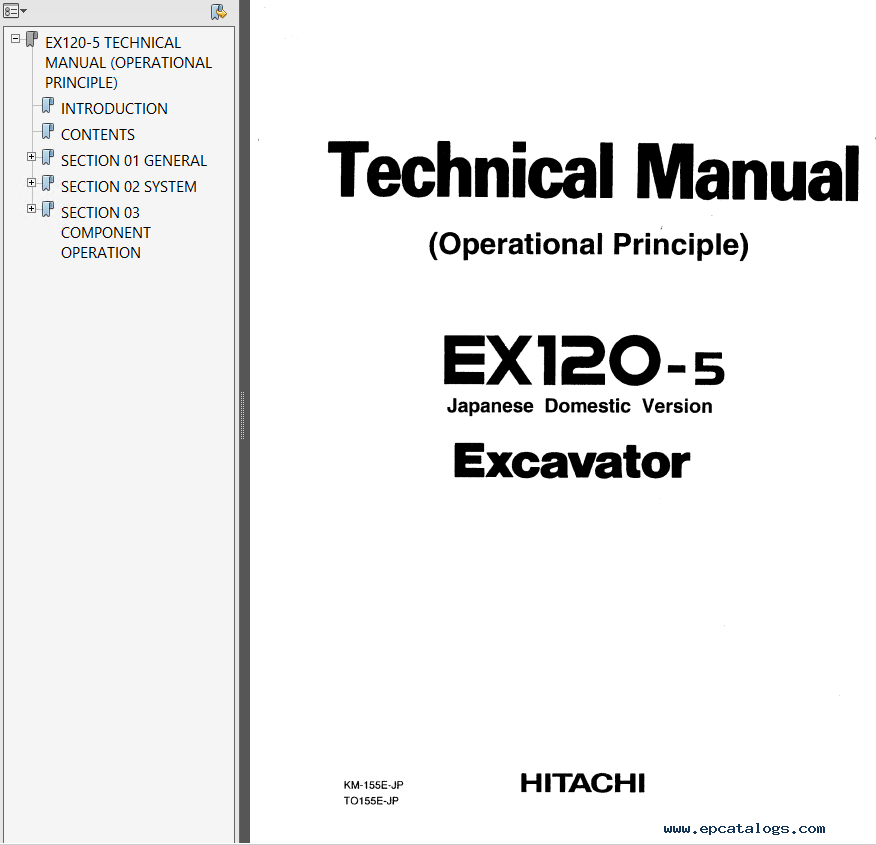Click the KM-155E-JP document code
876x845 pixels.
(x=374, y=785)
